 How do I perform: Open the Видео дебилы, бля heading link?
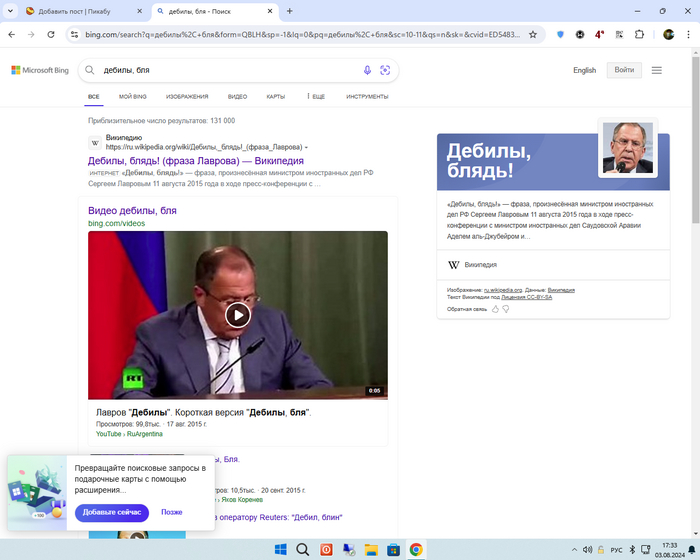[132, 210]
